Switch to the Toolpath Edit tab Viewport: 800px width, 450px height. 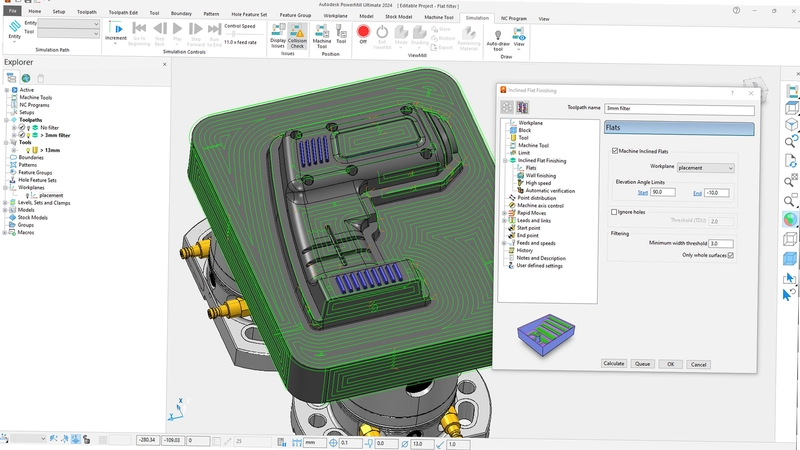coord(123,12)
